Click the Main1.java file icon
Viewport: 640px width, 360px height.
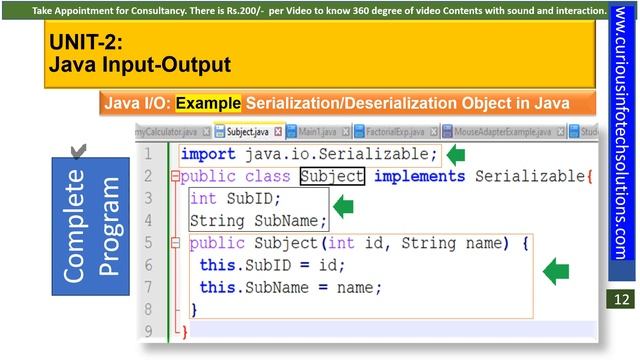291,131
